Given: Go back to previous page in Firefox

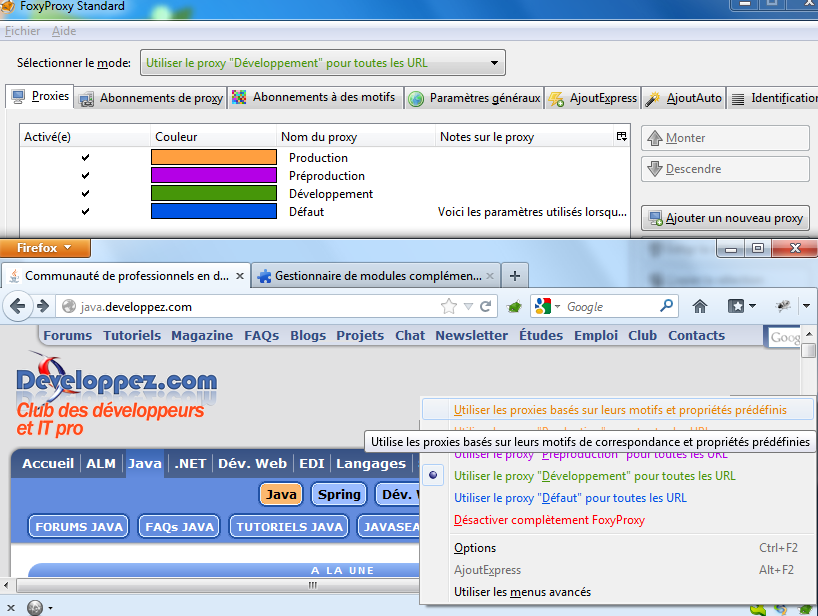Looking at the screenshot, I should pyautogui.click(x=17, y=306).
